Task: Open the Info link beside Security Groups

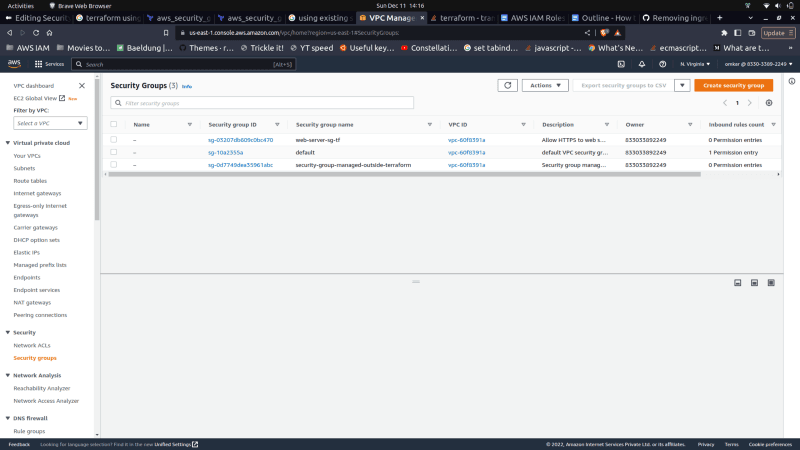Action: tap(187, 87)
